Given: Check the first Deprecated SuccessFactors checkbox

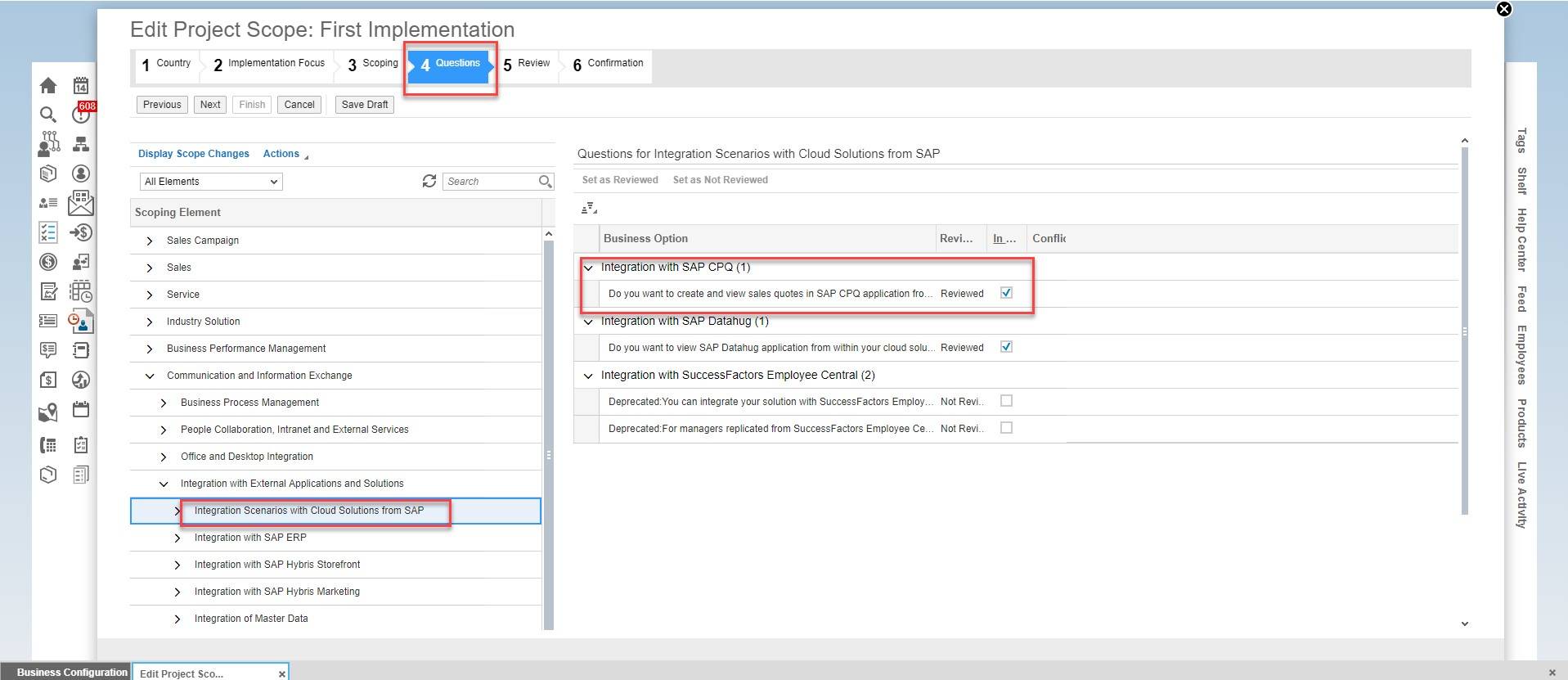Looking at the screenshot, I should (x=1006, y=401).
